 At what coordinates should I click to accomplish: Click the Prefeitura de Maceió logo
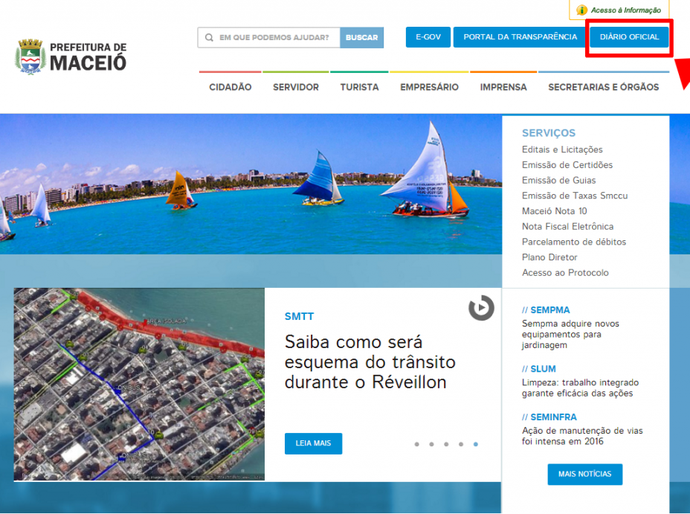click(x=71, y=56)
